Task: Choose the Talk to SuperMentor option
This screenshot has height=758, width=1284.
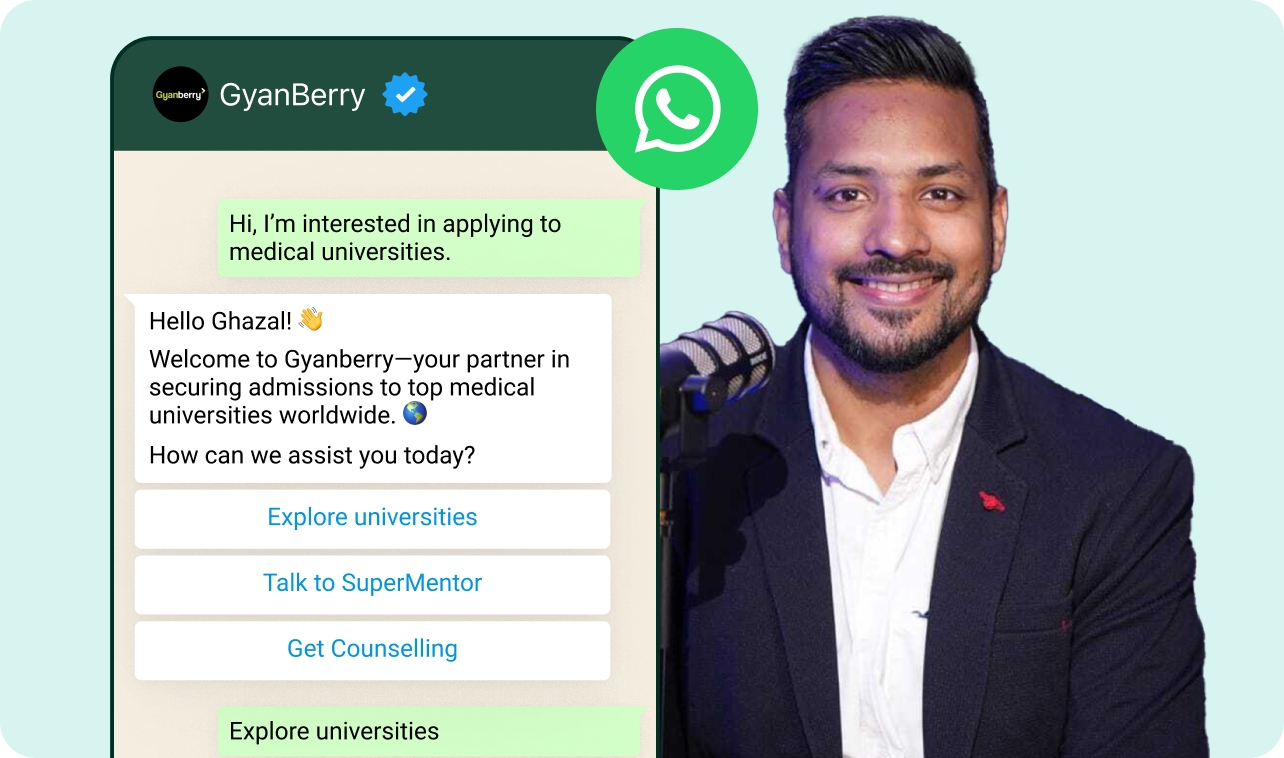Action: click(372, 584)
